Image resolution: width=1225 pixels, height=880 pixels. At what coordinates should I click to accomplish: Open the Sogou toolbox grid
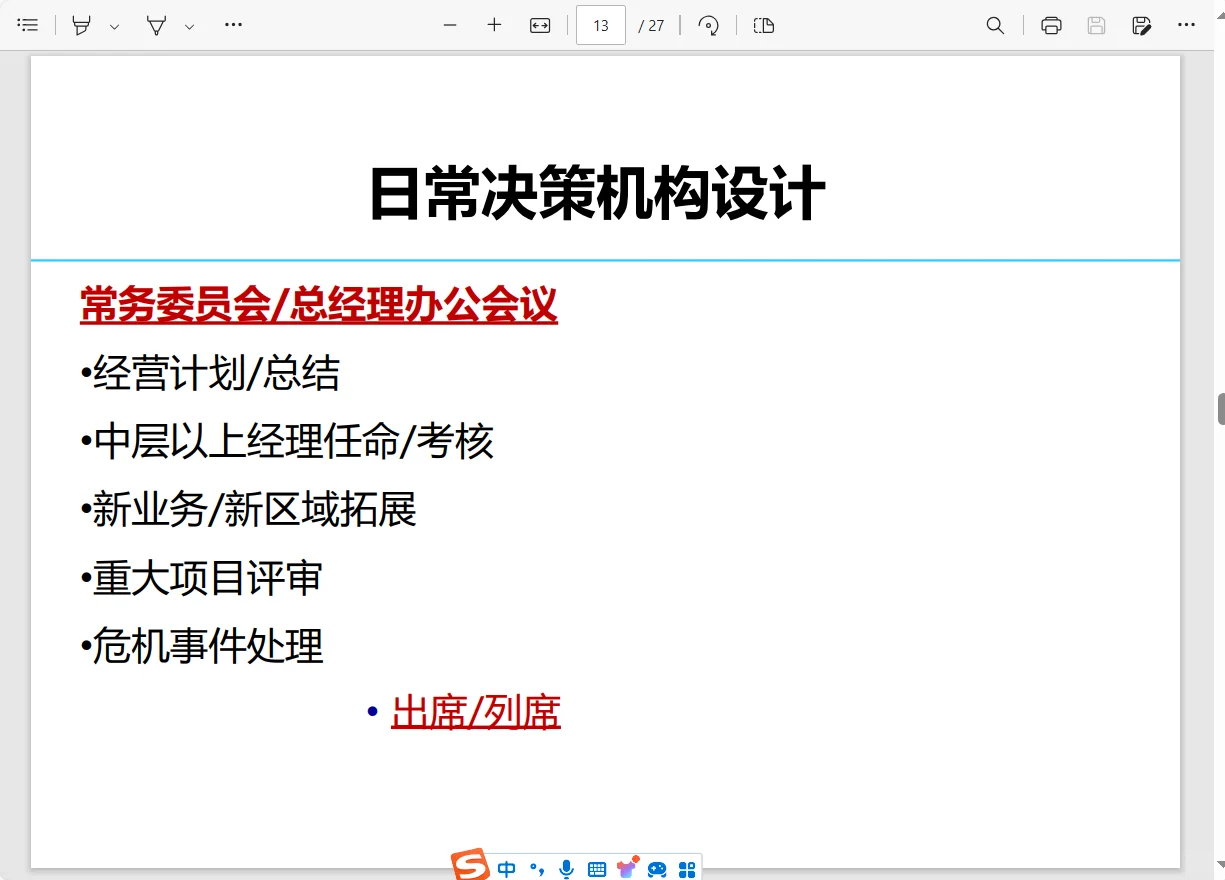pyautogui.click(x=687, y=869)
